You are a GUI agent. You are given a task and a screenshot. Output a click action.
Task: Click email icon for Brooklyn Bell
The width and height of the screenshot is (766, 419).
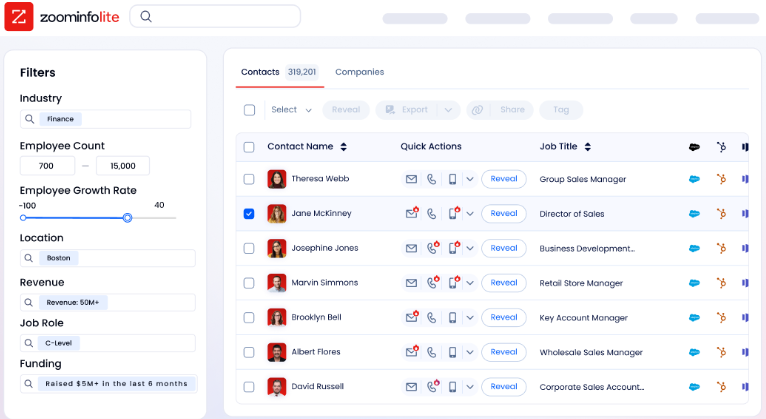point(412,317)
